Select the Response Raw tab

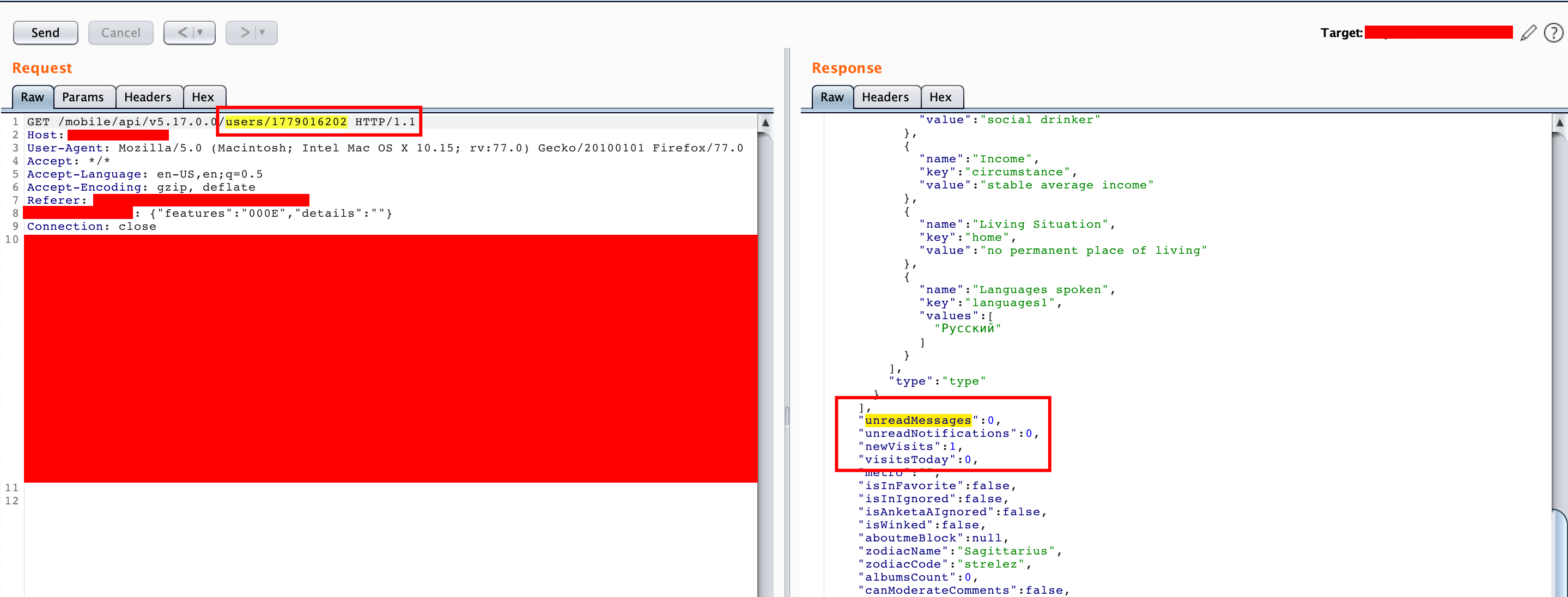(x=831, y=98)
